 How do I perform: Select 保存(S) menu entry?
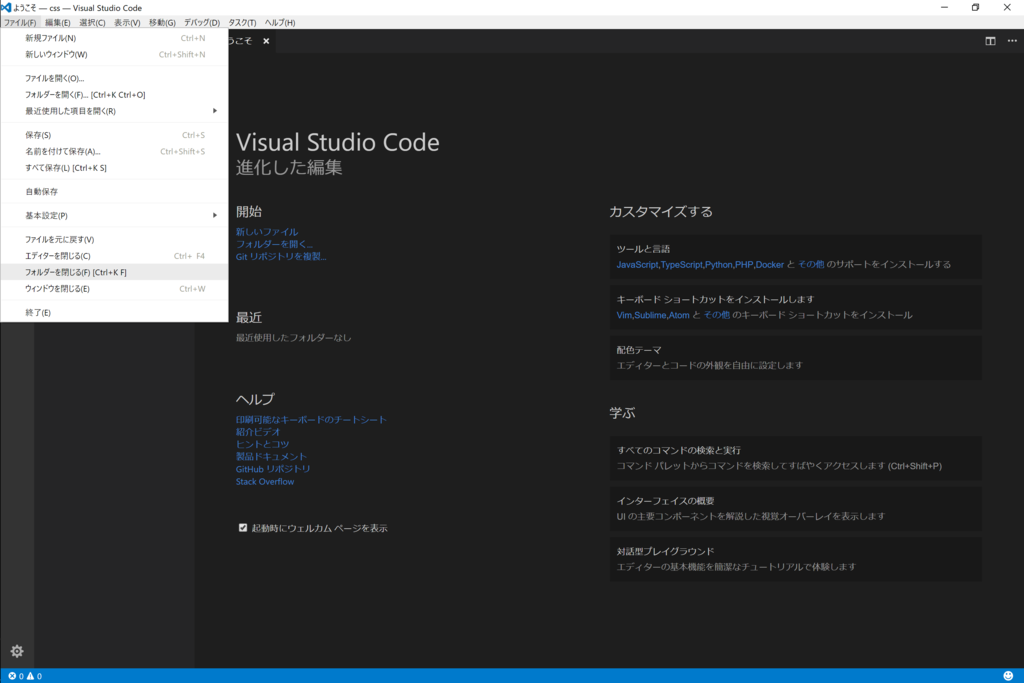(x=114, y=135)
